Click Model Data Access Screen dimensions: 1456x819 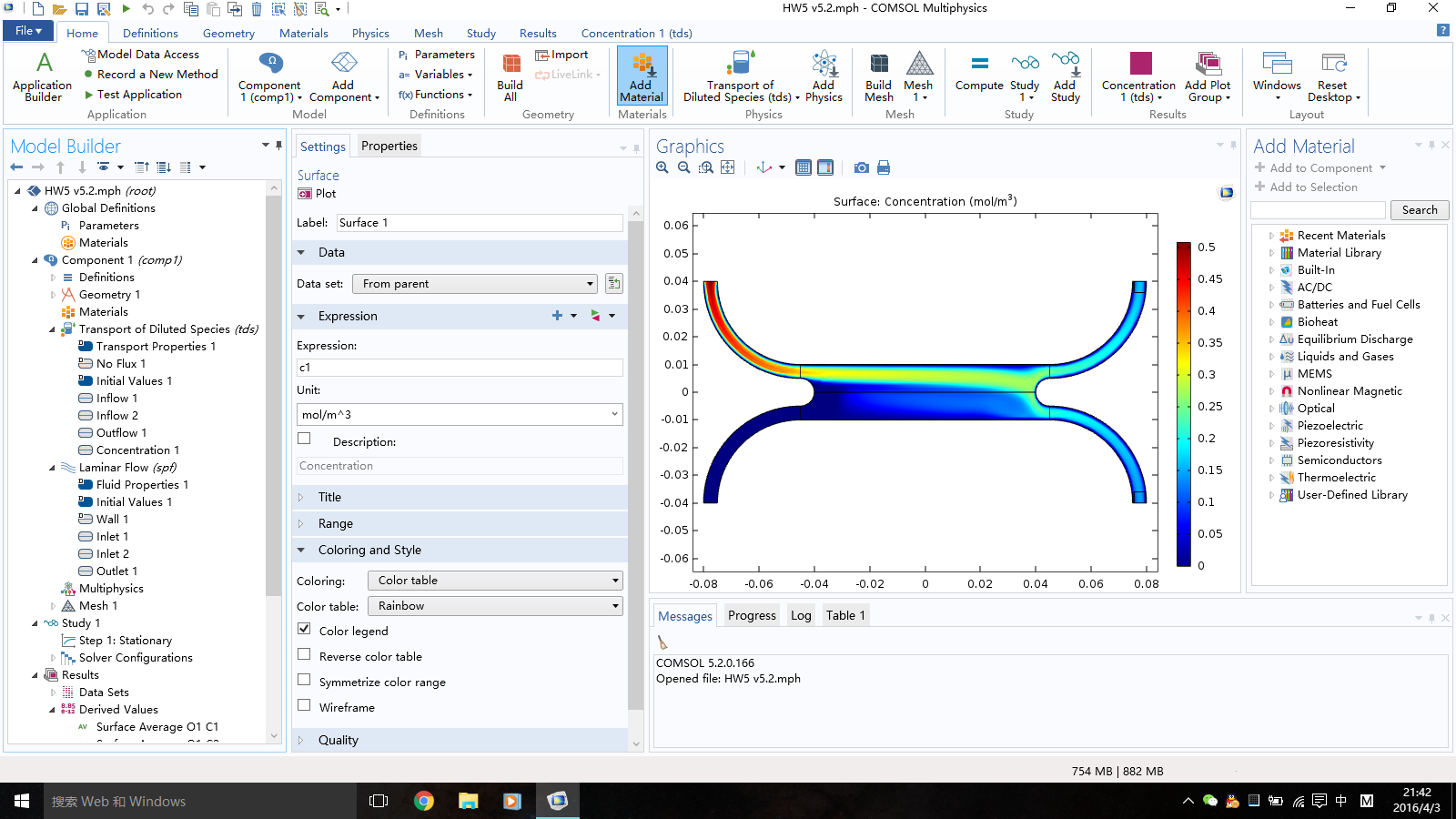point(141,55)
